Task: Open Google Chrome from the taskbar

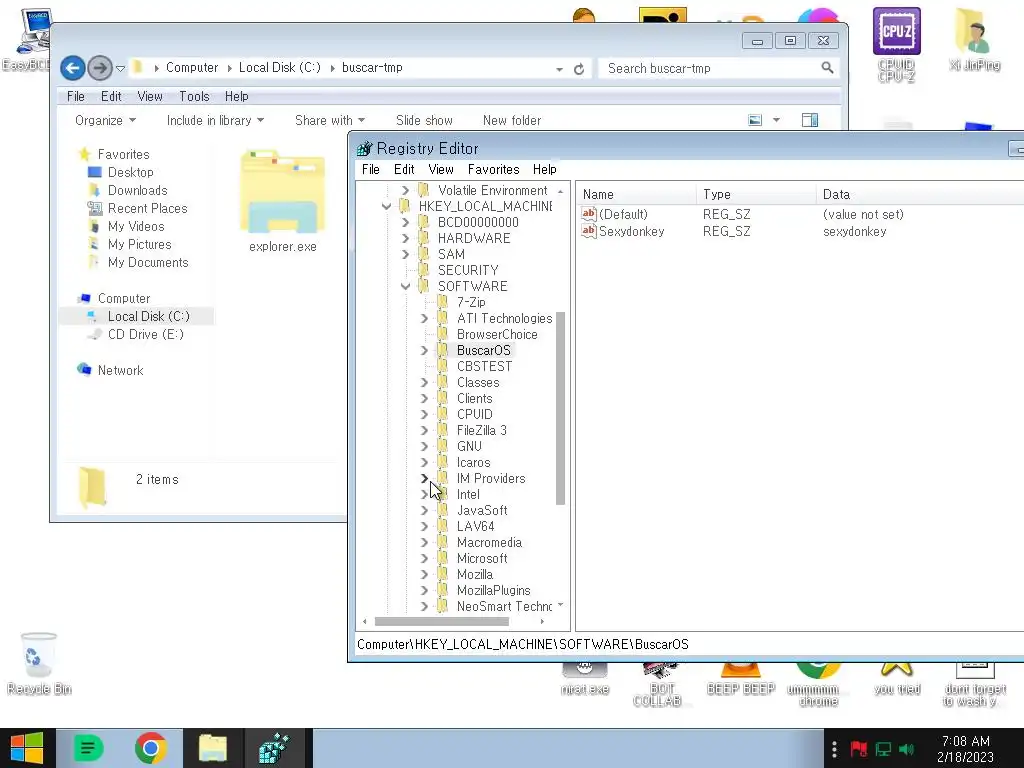Action: coord(151,748)
